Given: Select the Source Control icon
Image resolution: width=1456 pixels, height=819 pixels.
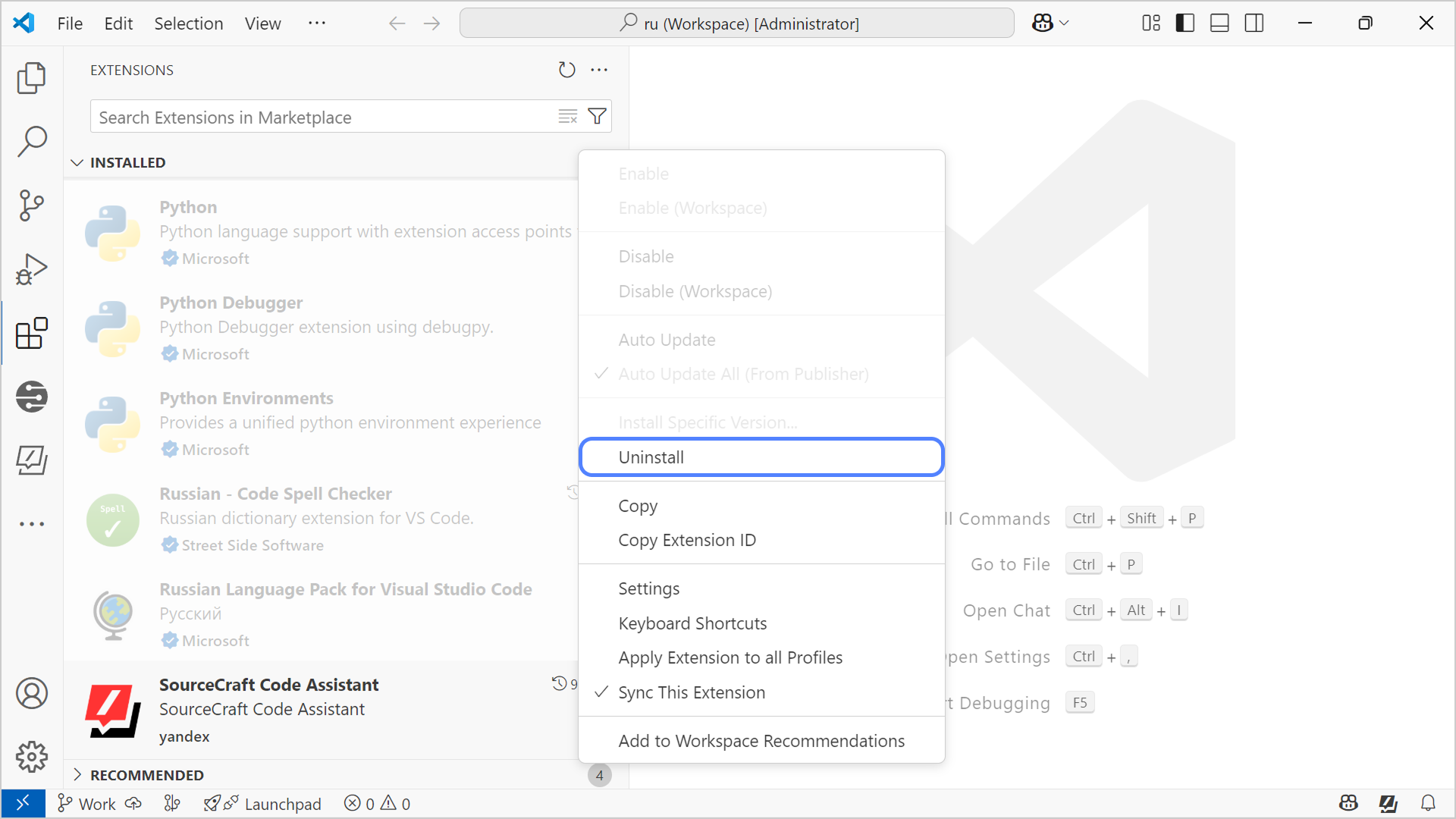Looking at the screenshot, I should click(x=31, y=205).
